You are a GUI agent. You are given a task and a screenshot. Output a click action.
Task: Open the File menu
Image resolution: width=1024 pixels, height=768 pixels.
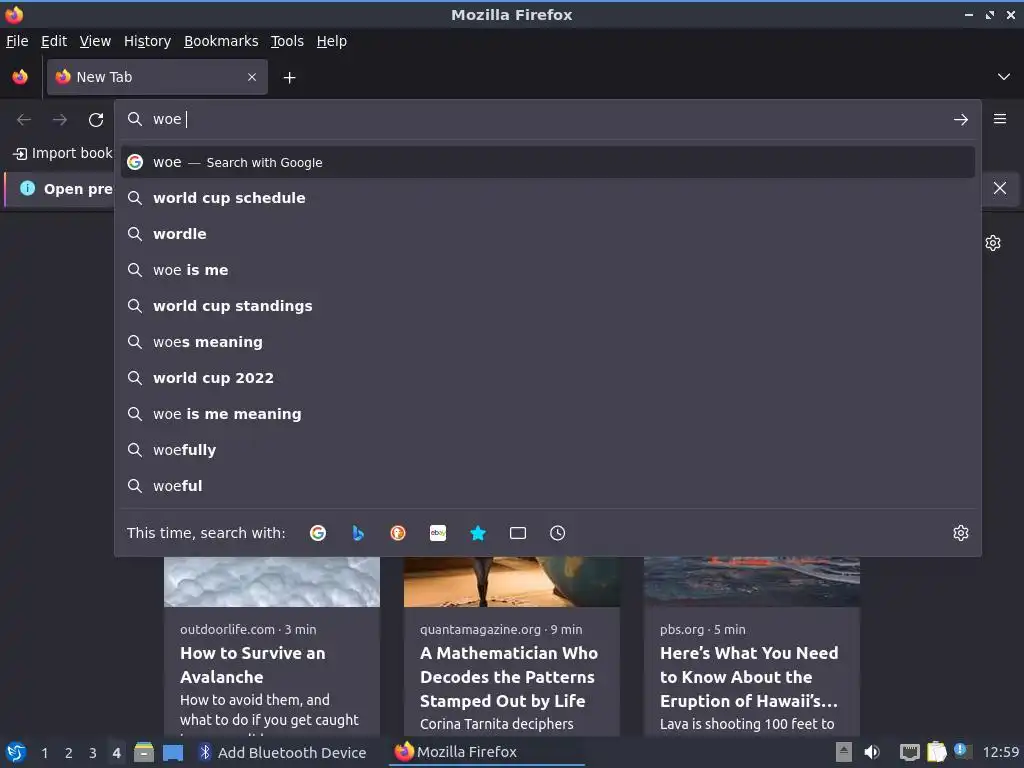[x=17, y=41]
